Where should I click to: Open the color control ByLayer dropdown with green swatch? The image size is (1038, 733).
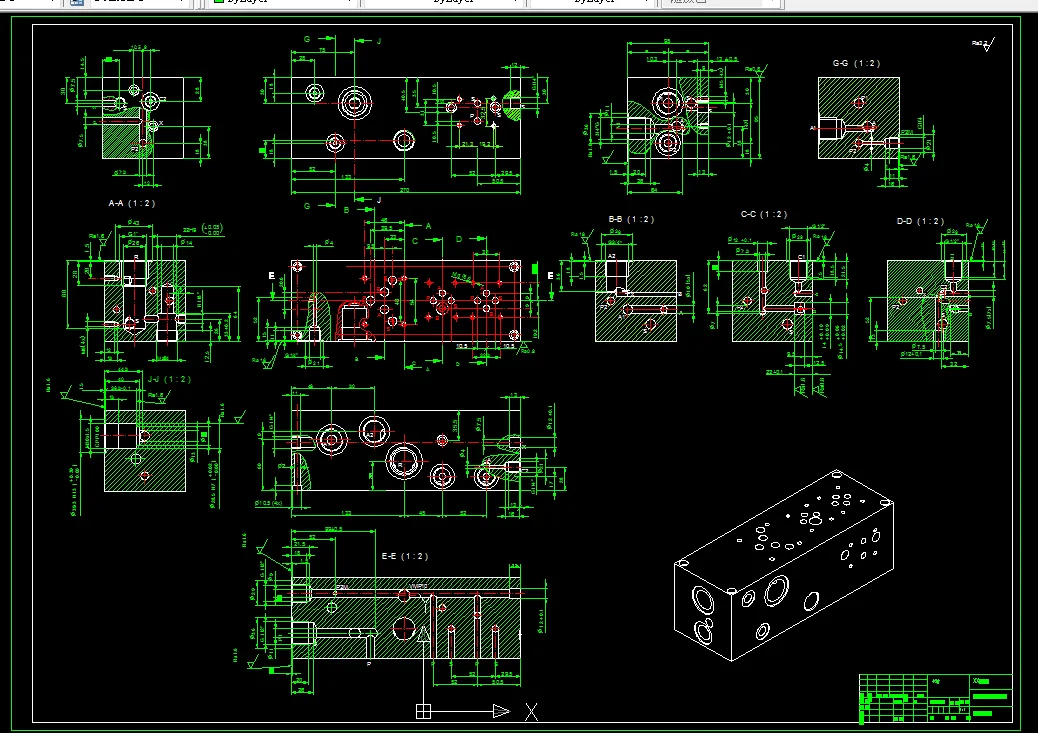[x=284, y=2]
